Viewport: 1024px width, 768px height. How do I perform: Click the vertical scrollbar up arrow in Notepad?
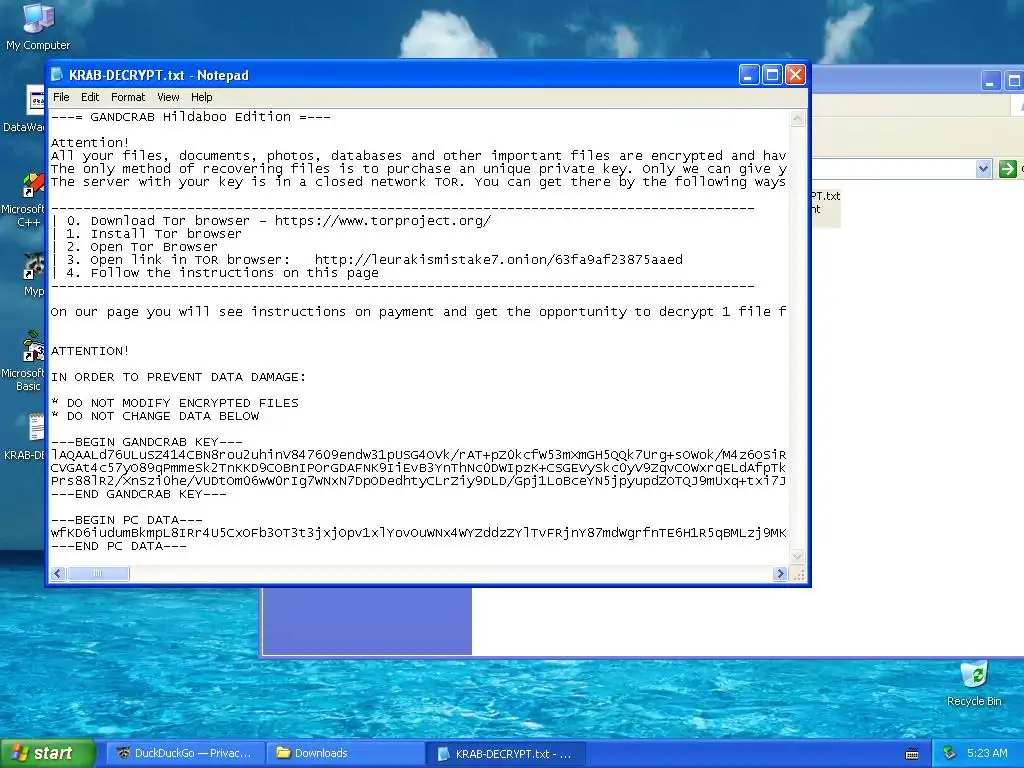tap(797, 119)
